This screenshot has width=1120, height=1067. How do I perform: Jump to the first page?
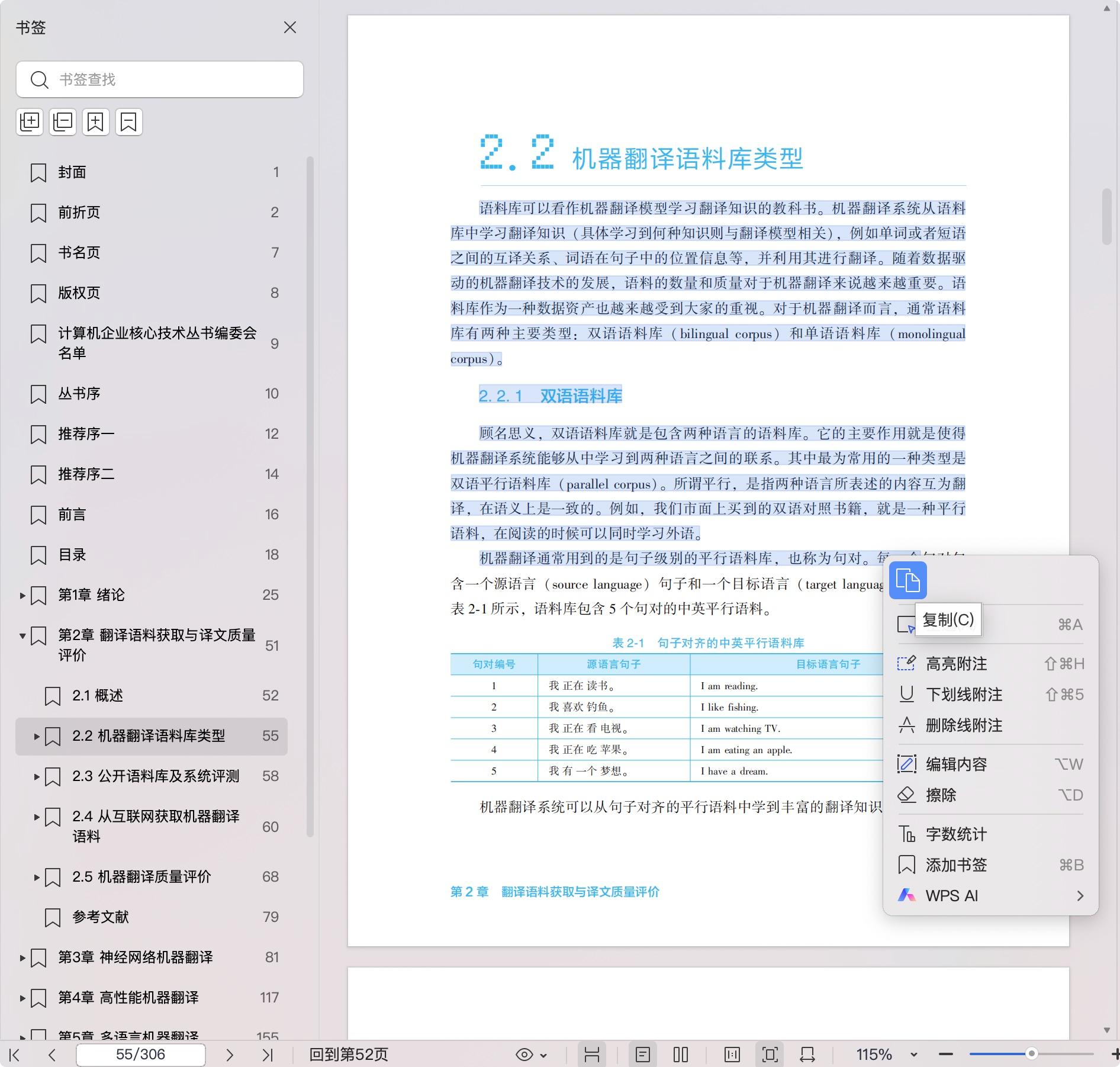pyautogui.click(x=15, y=1054)
